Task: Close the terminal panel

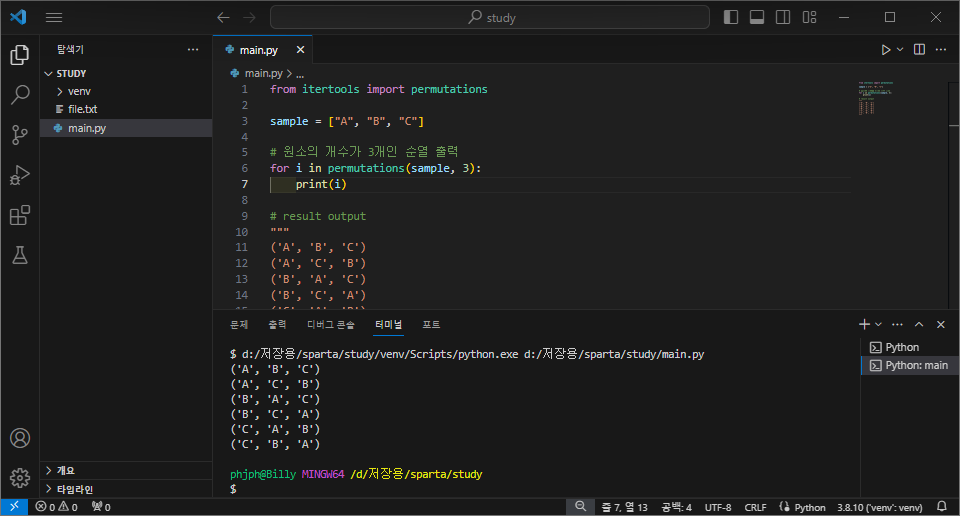Action: [941, 324]
